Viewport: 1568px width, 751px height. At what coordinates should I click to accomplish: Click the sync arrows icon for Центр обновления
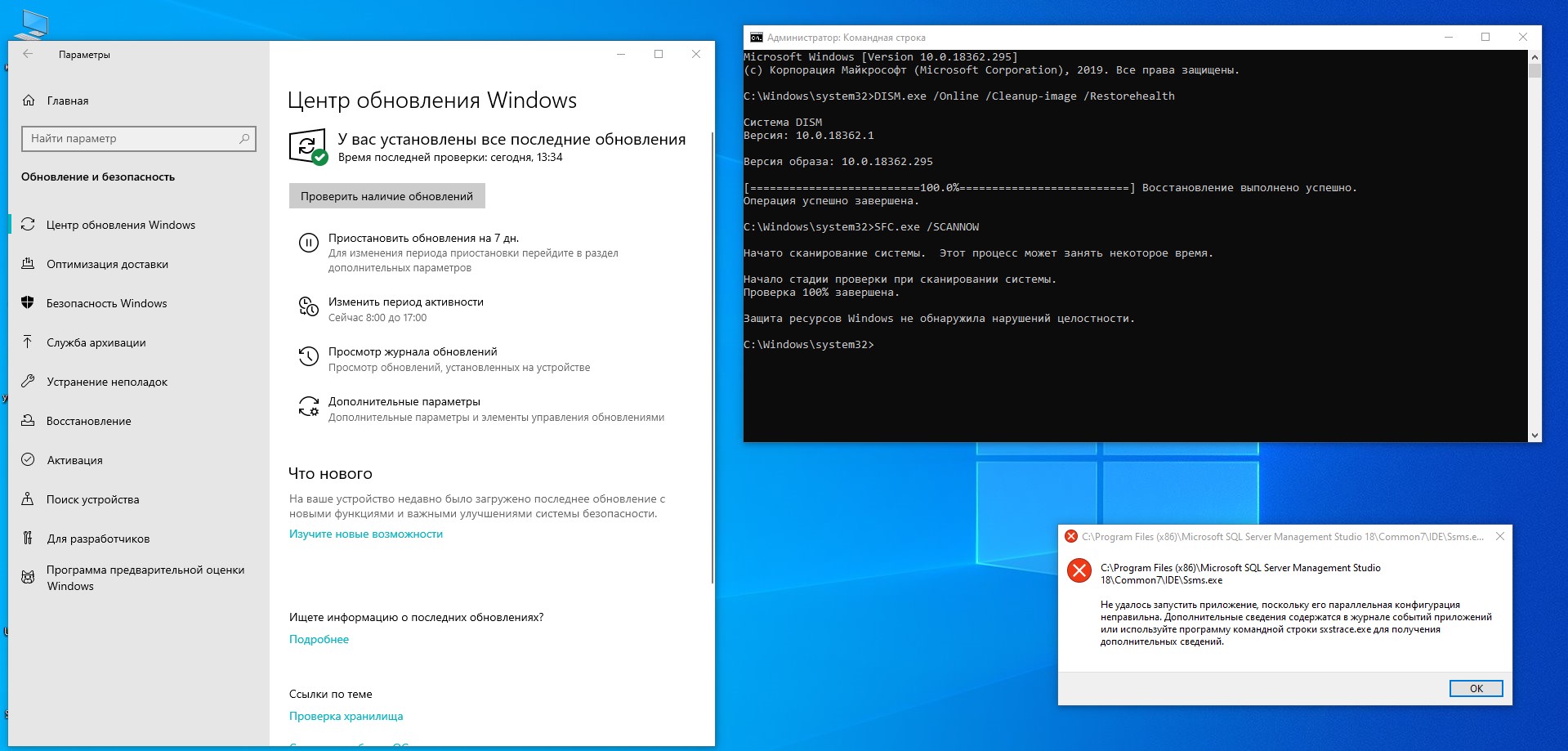tap(28, 224)
